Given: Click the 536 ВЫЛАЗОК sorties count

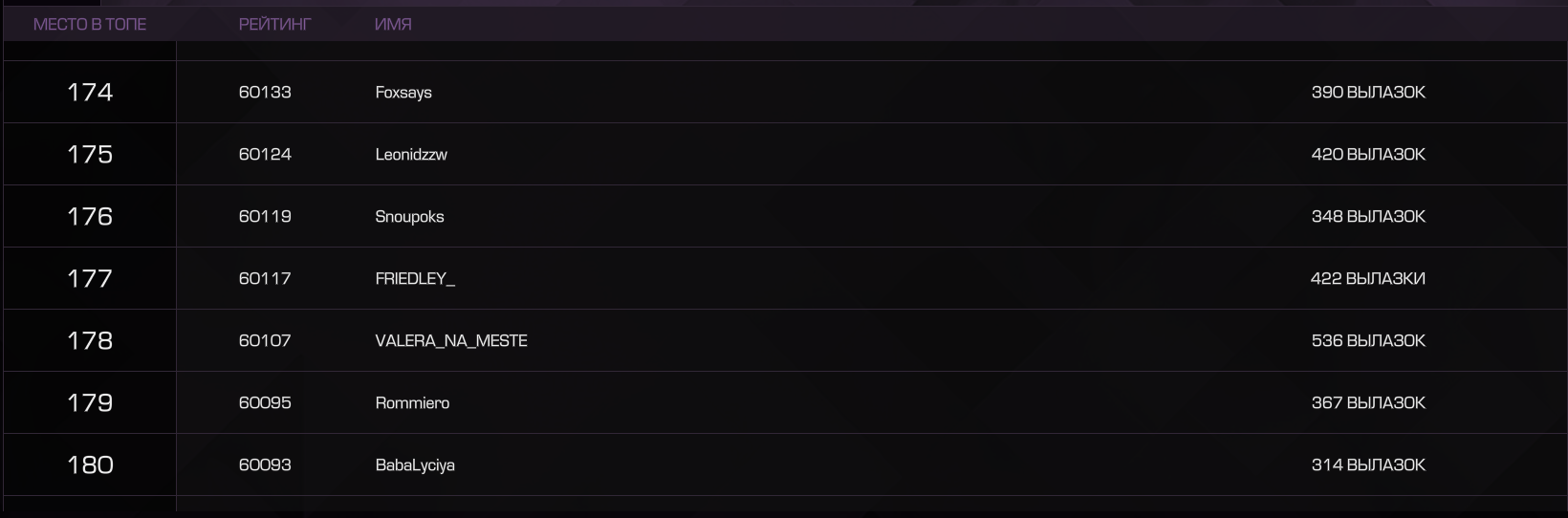Looking at the screenshot, I should (1368, 340).
